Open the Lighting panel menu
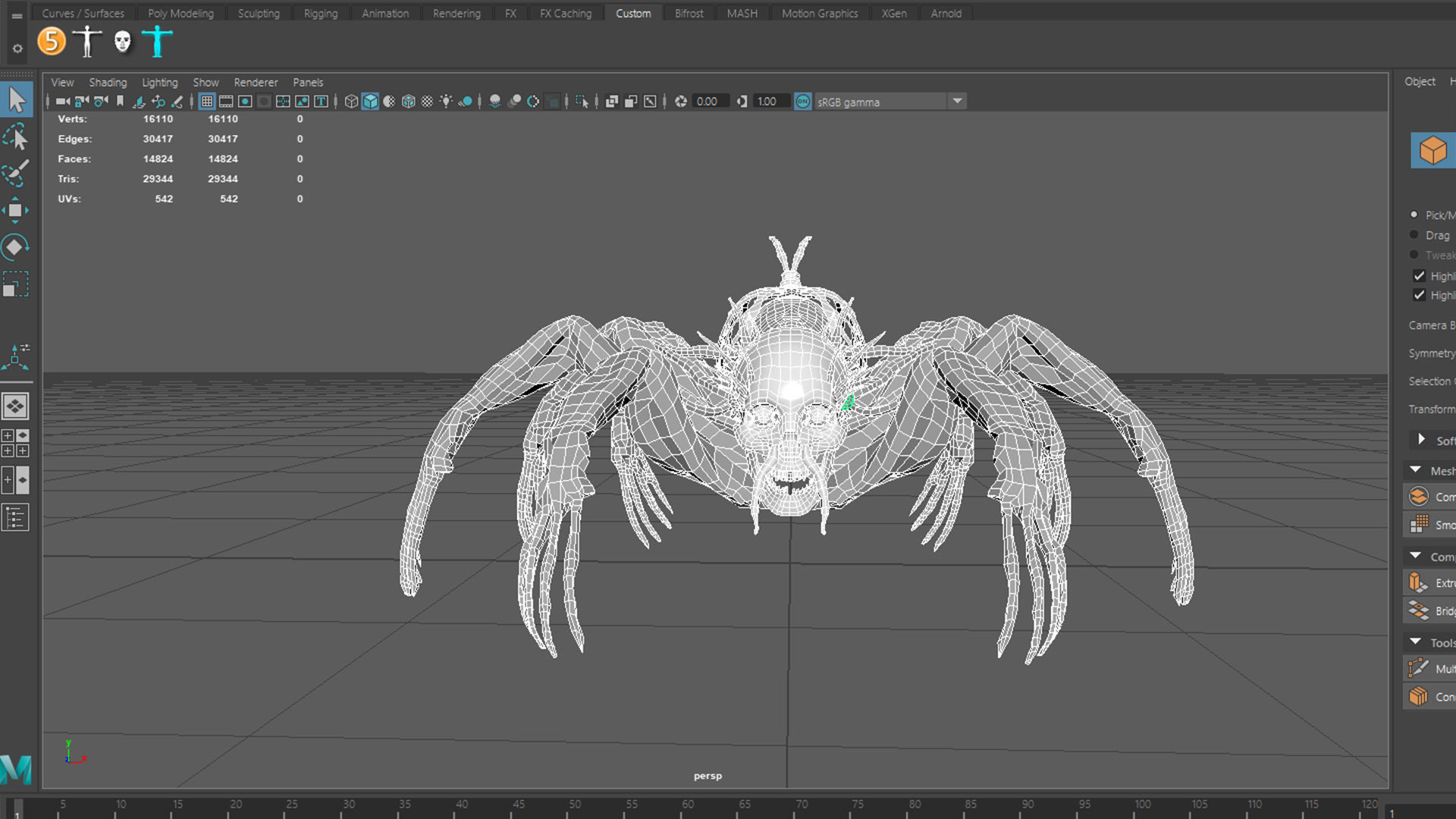The image size is (1456, 819). 159,82
